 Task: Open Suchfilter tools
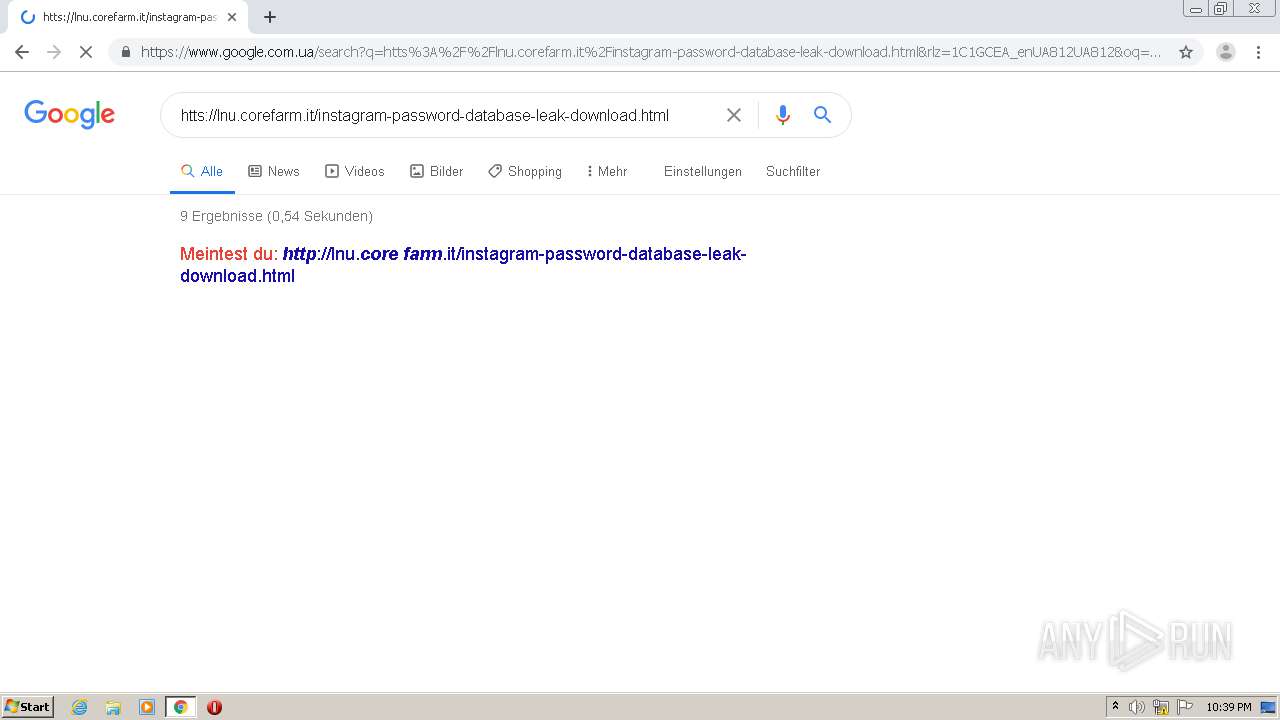[793, 171]
